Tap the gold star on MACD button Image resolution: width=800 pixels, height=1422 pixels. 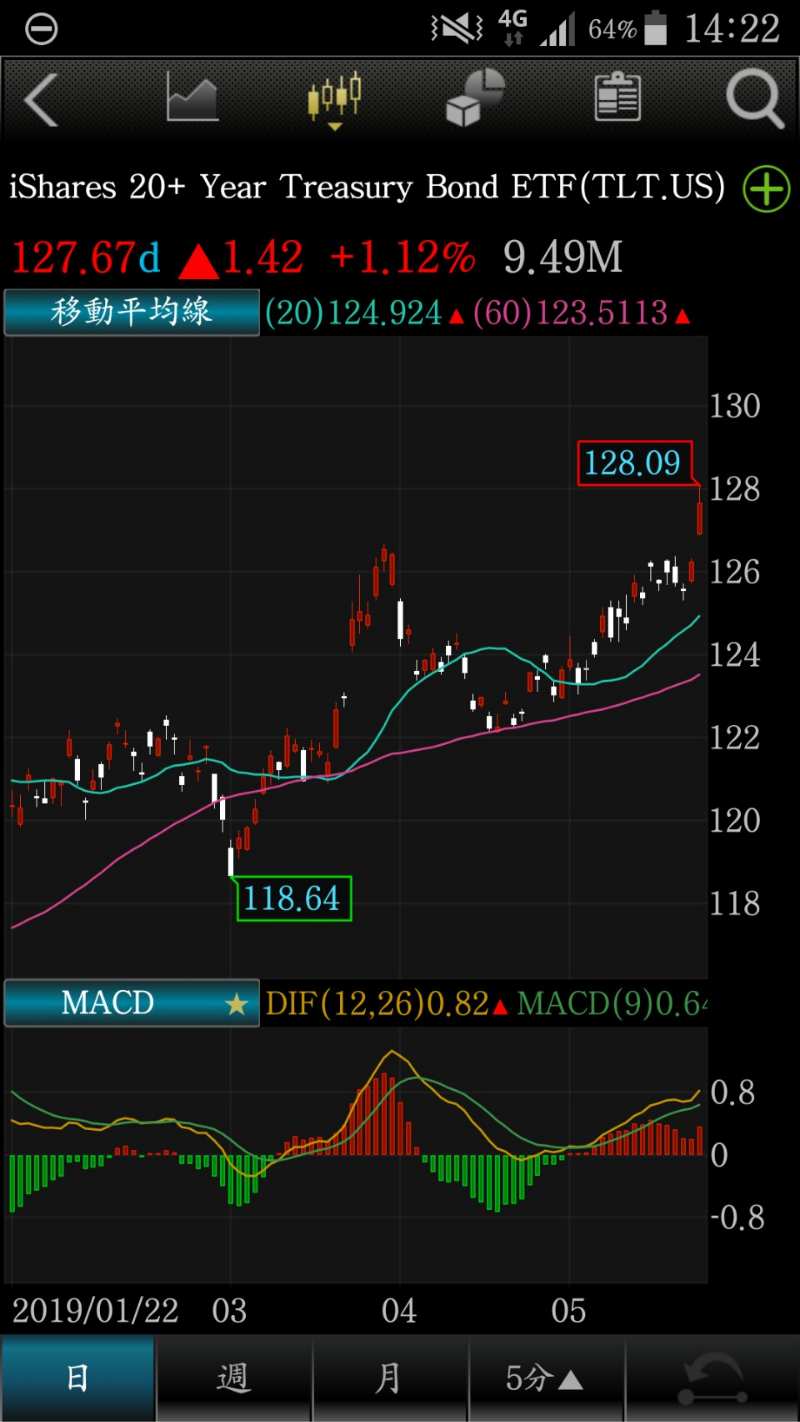pyautogui.click(x=237, y=1004)
